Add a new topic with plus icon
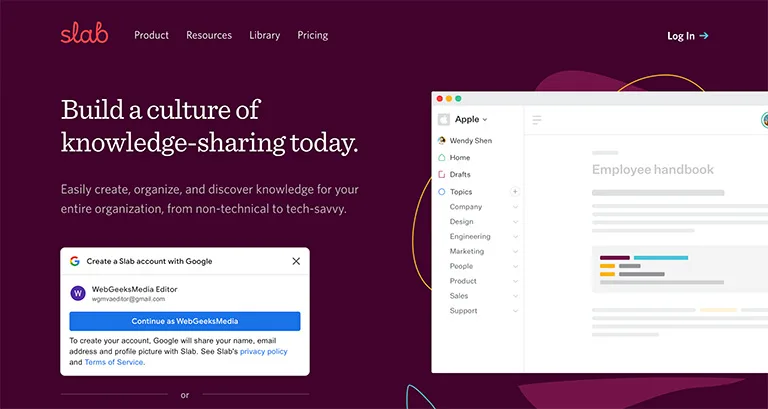Screen dimensions: 768x409 coord(515,191)
